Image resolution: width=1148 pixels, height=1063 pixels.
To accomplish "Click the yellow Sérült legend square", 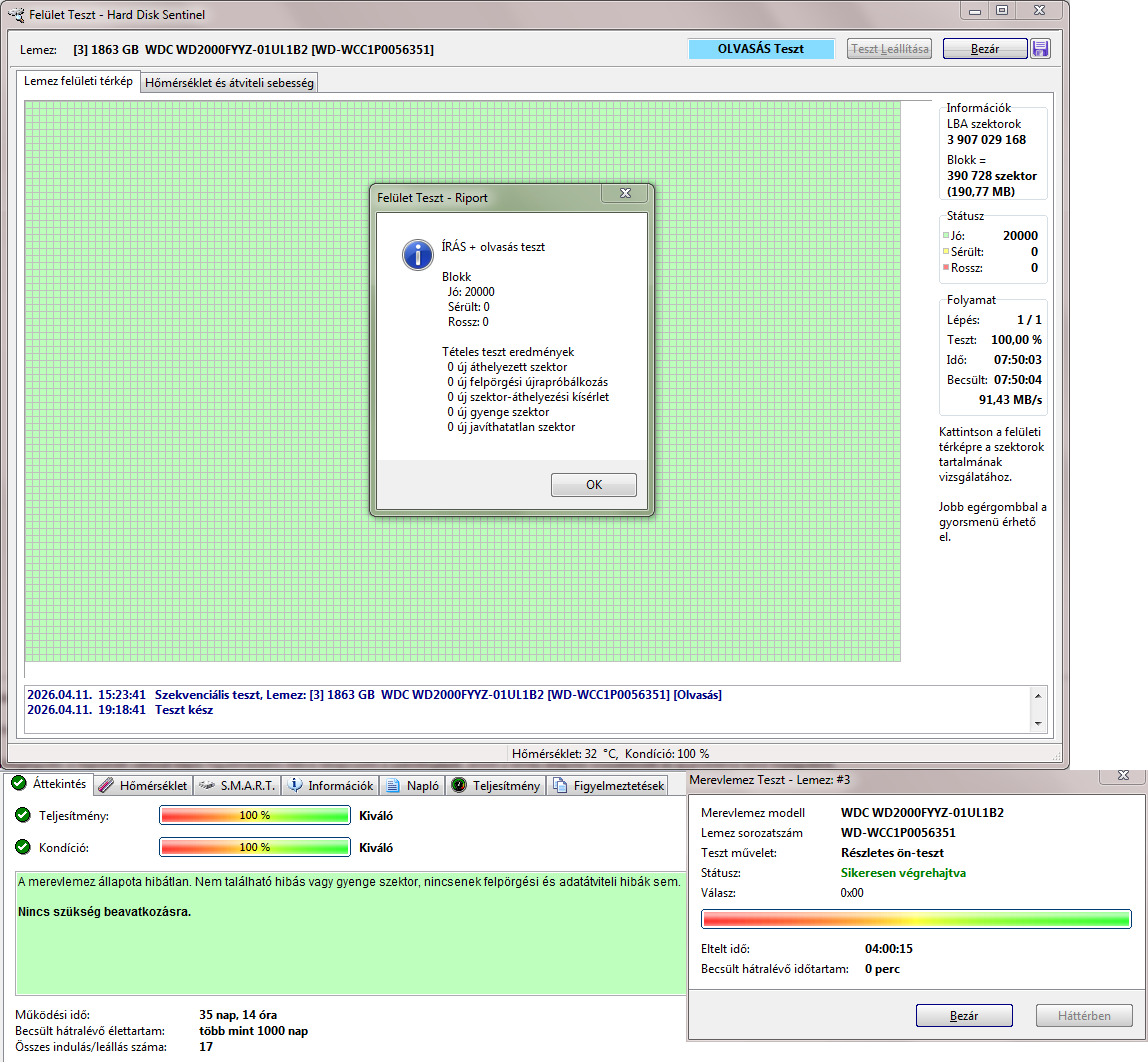I will [x=946, y=251].
